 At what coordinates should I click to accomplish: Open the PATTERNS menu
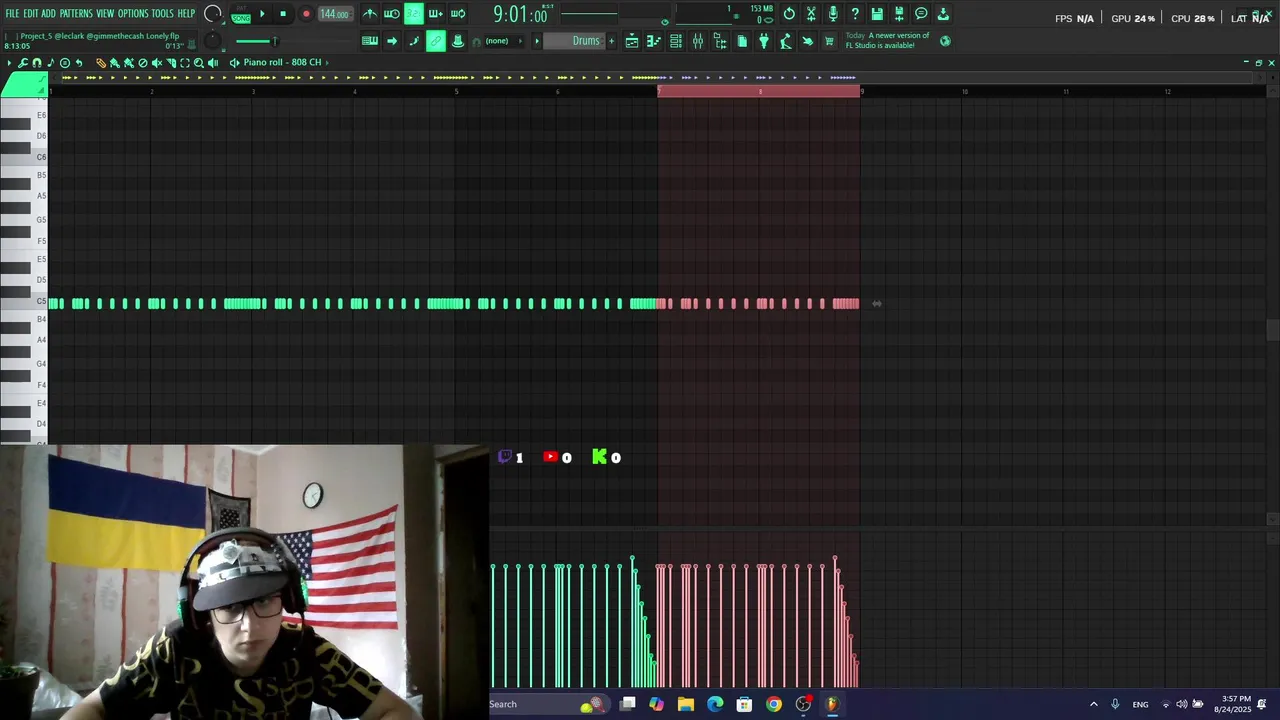pos(76,14)
